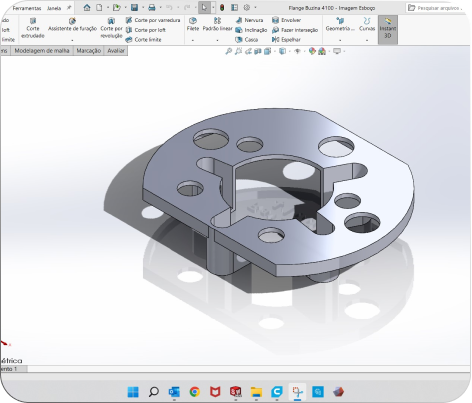This screenshot has width=472, height=403.
Task: Click the Corte extrudado tool
Action: click(33, 28)
